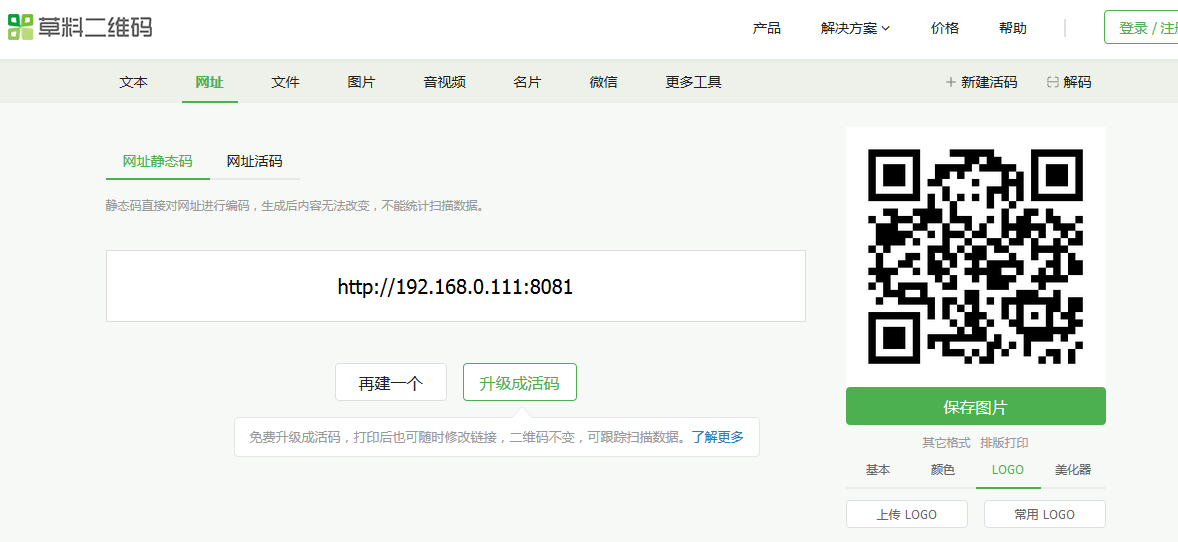Screen dimensions: 1178x542
Task: Click the URL input field
Action: tap(455, 286)
